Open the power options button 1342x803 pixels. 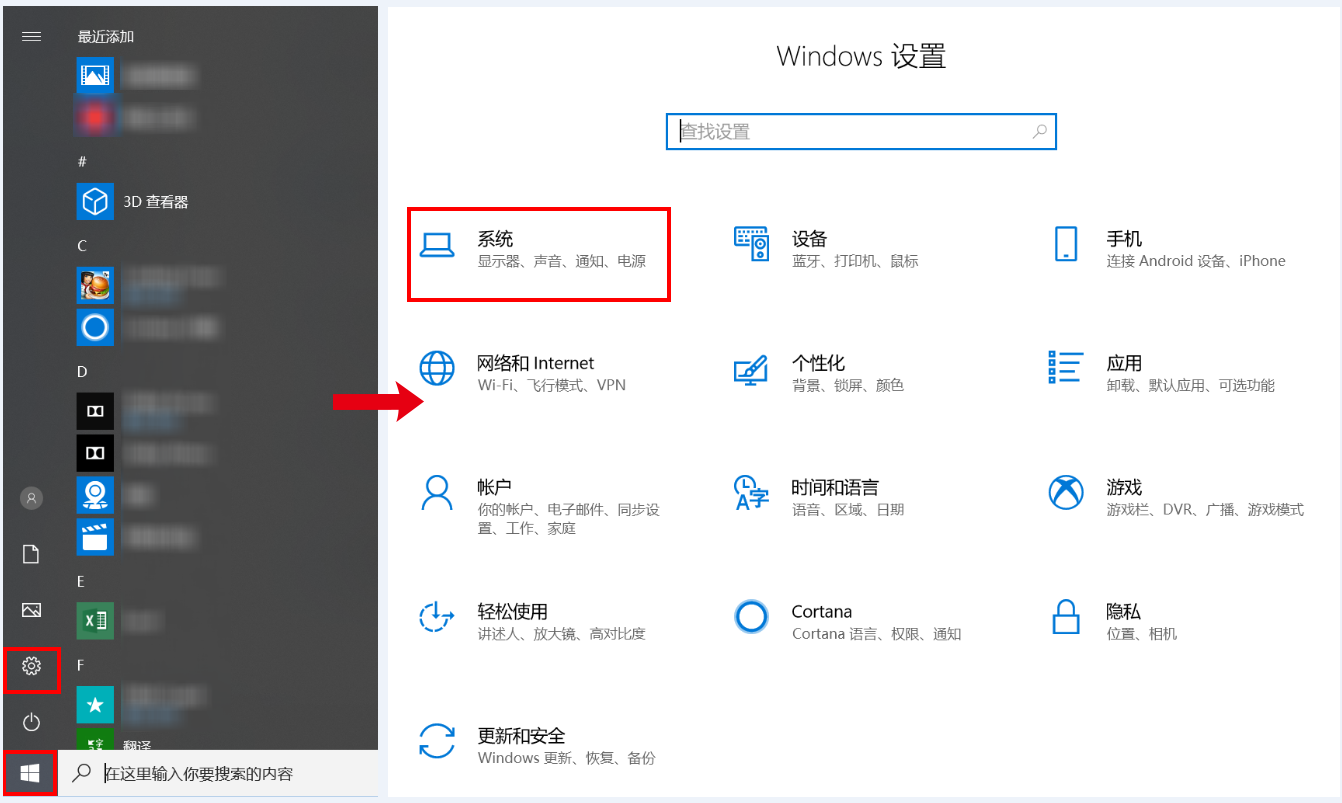click(x=31, y=721)
